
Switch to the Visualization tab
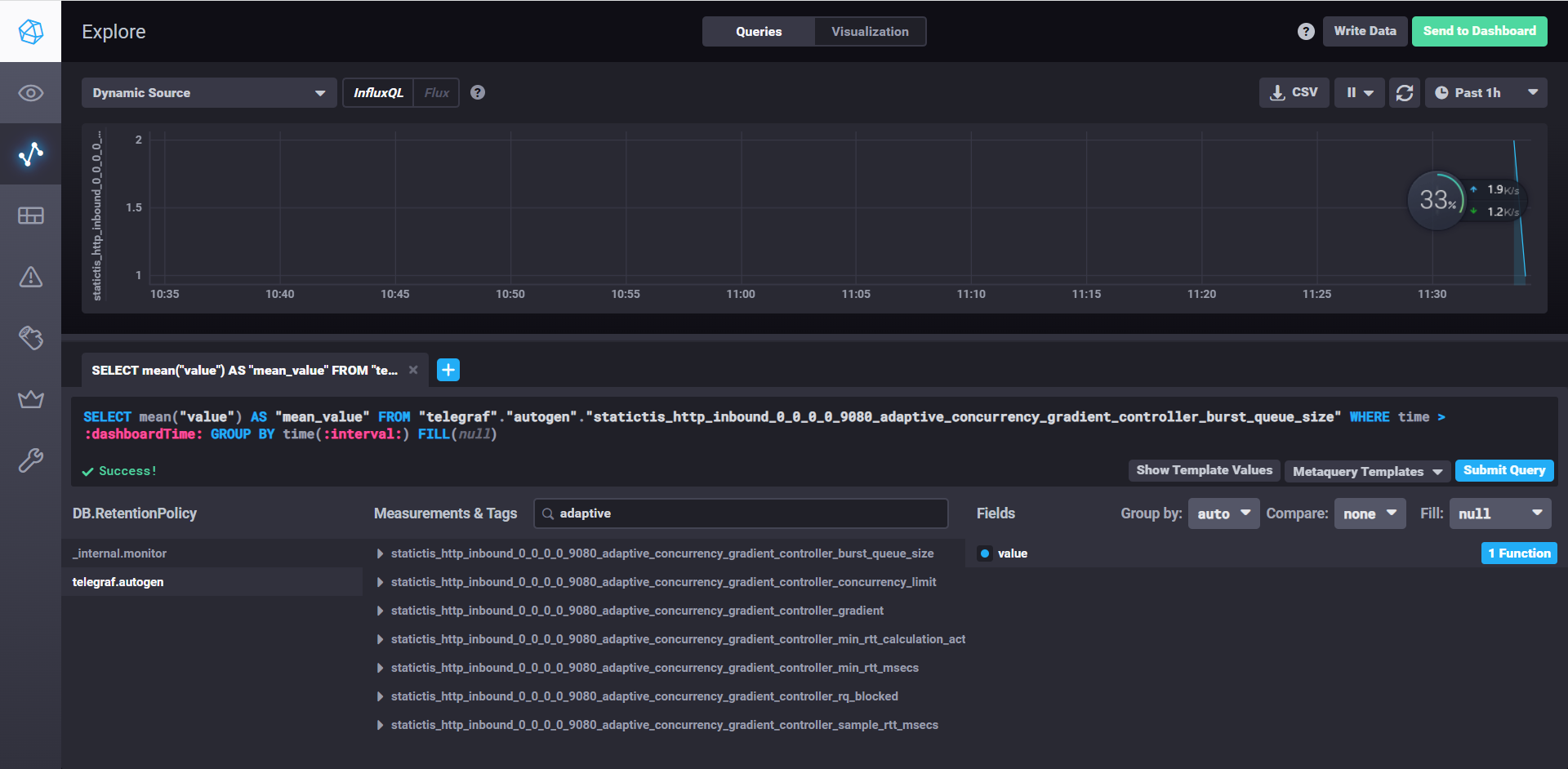(870, 32)
